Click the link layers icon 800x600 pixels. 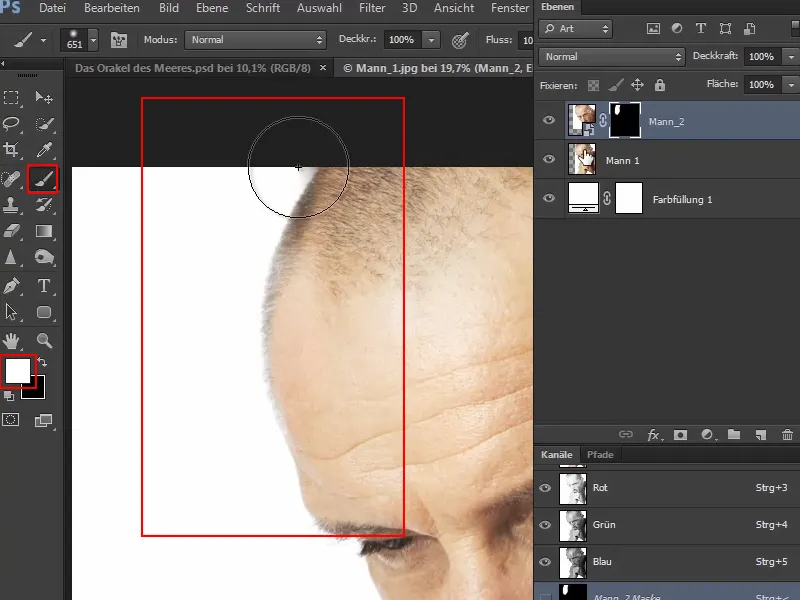(x=626, y=435)
